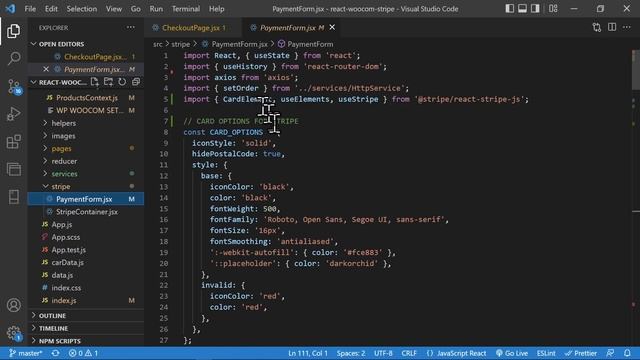The height and width of the screenshot is (360, 640).
Task: Open the Manage gear menu
Action: point(13,333)
